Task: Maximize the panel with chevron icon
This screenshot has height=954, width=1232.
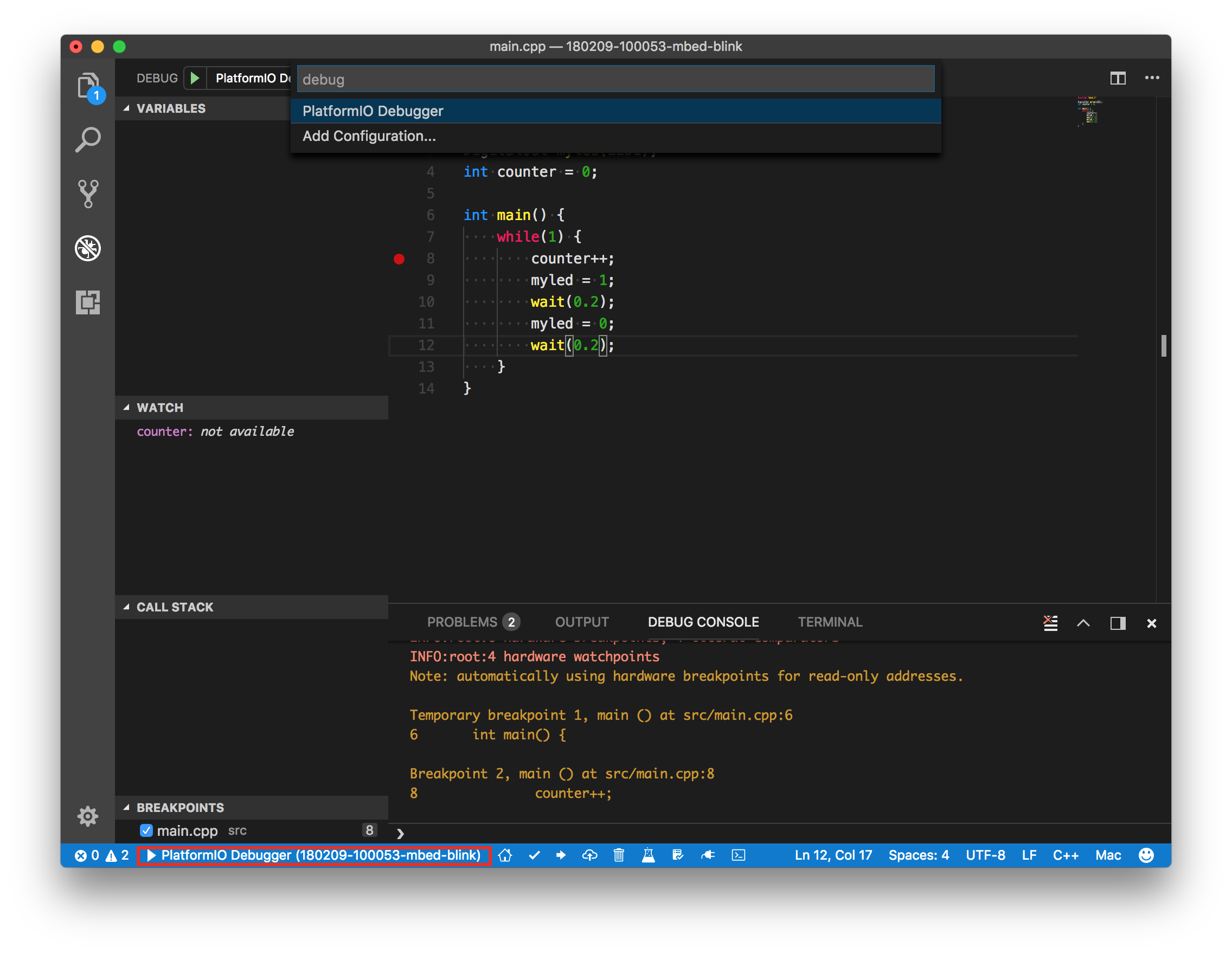Action: coord(1083,623)
